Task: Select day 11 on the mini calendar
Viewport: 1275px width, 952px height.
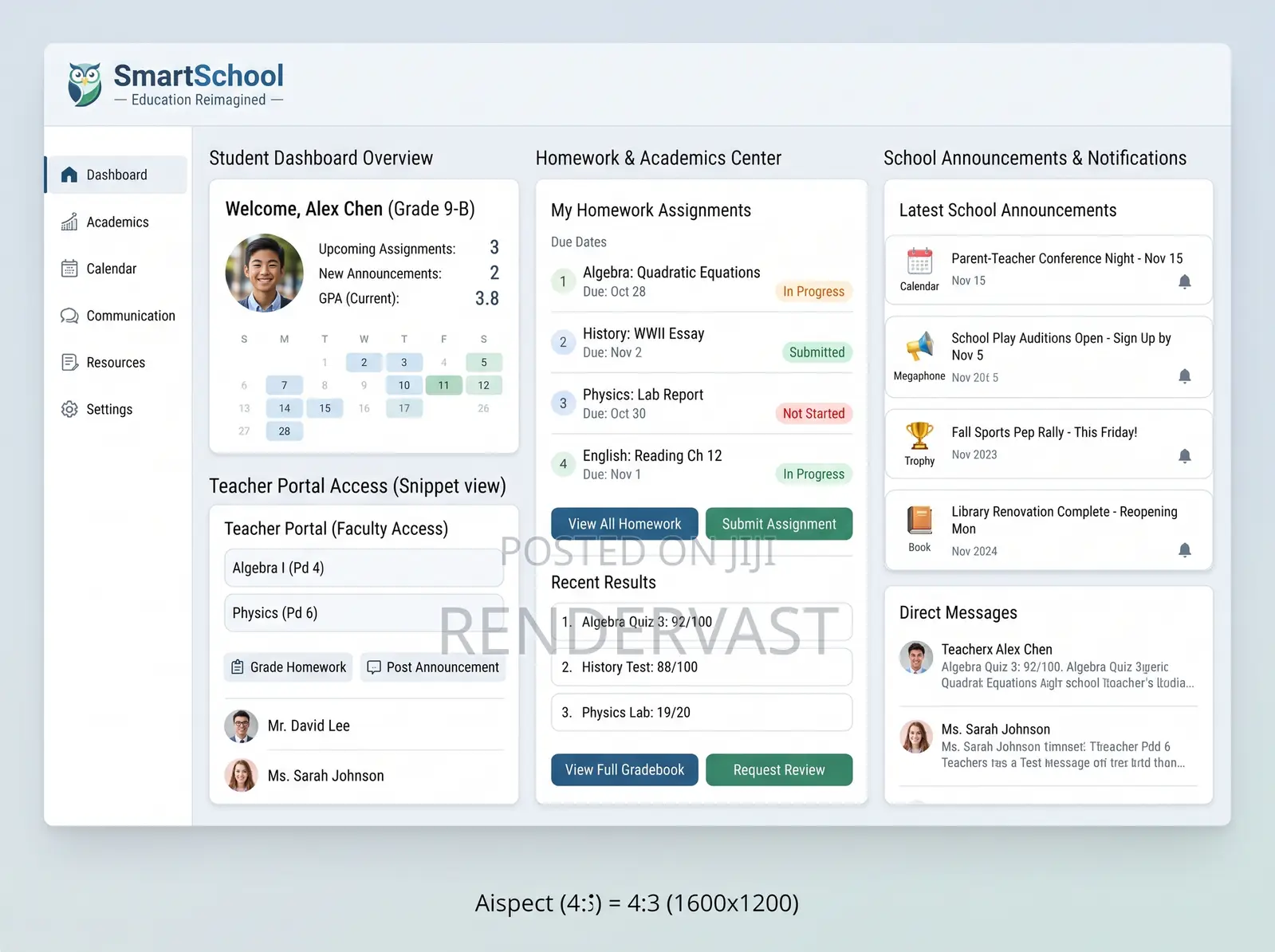Action: 443,385
